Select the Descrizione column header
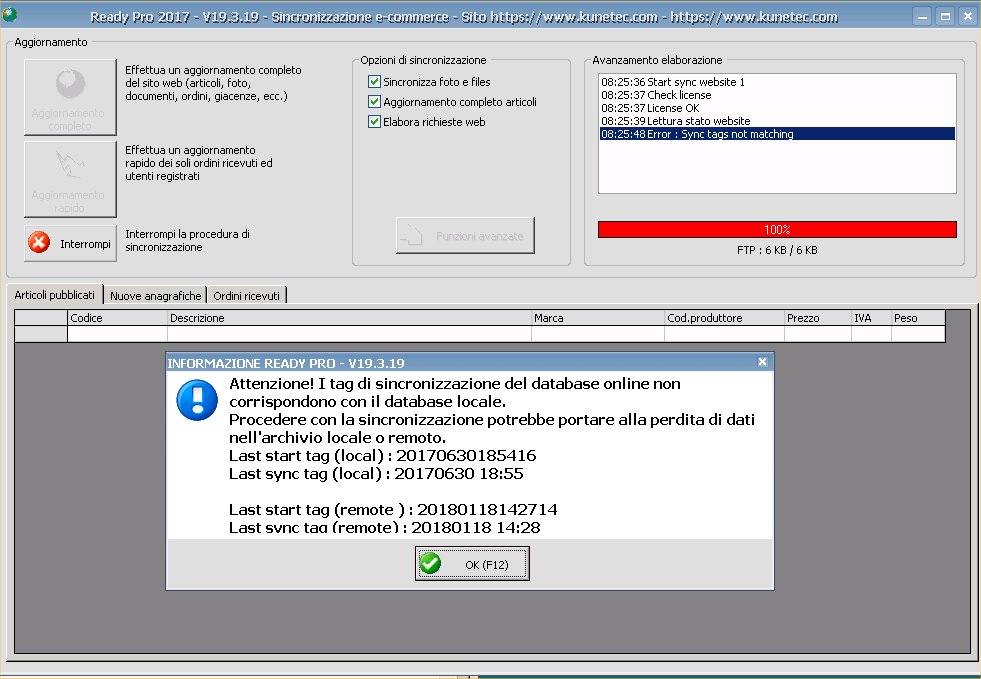 [x=349, y=318]
